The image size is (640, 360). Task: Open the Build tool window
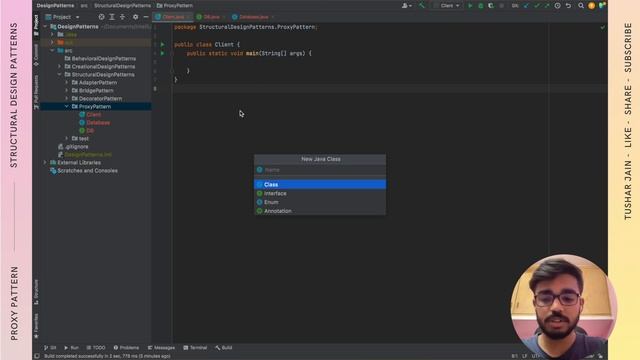224,348
